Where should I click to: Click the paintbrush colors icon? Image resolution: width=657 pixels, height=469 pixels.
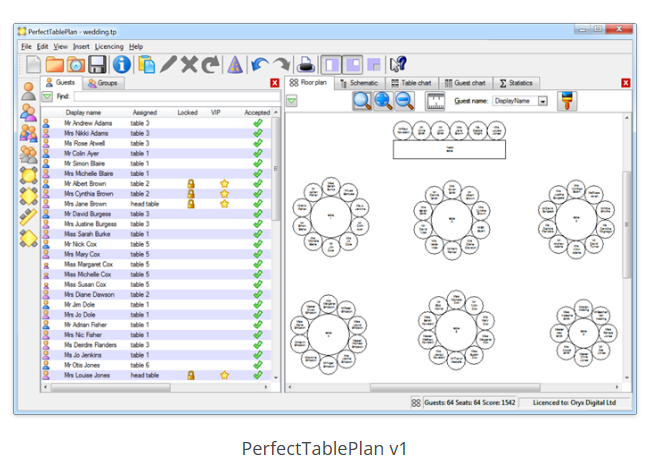point(567,101)
